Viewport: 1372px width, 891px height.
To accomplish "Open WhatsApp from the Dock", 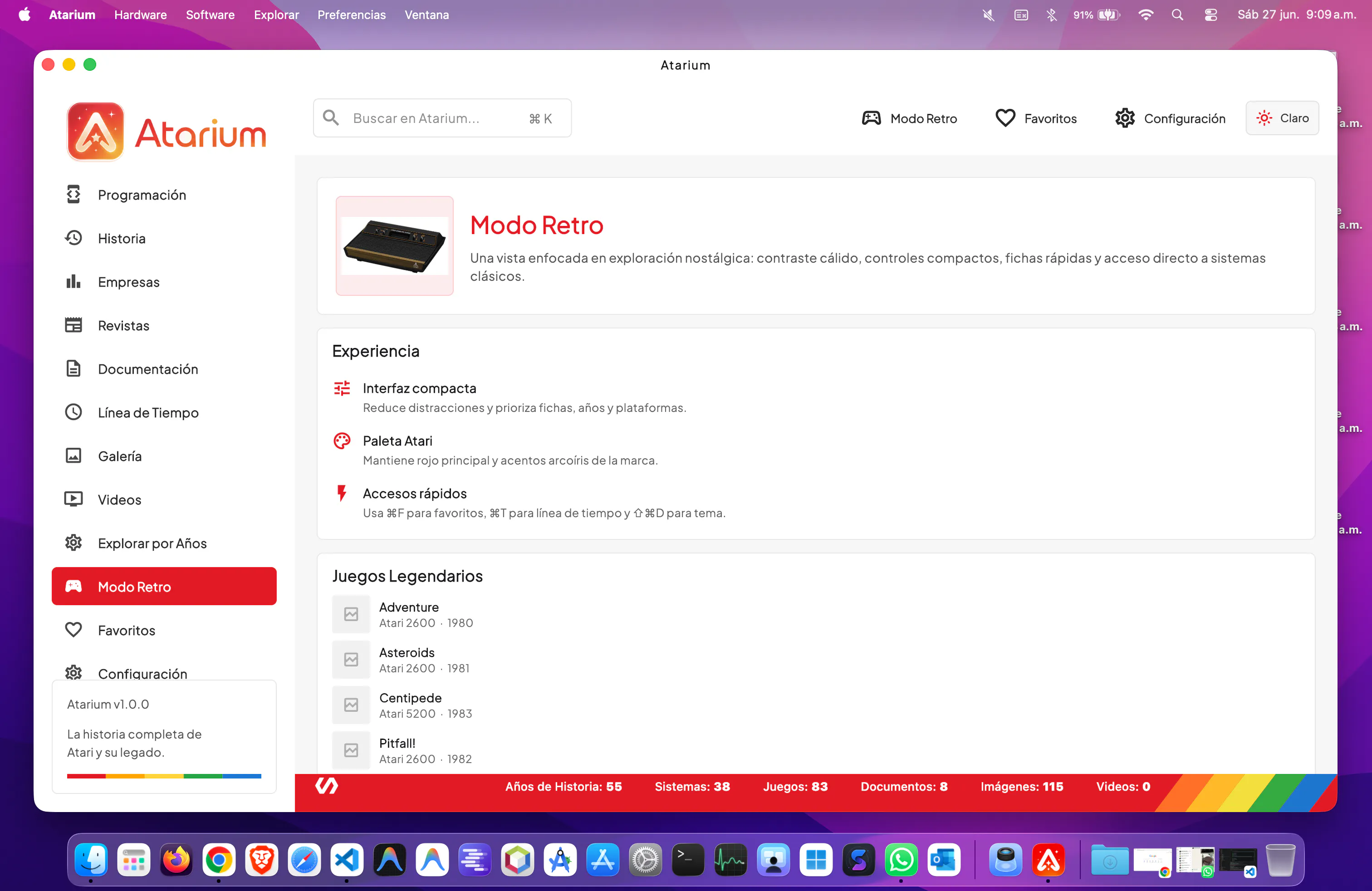I will tap(901, 861).
